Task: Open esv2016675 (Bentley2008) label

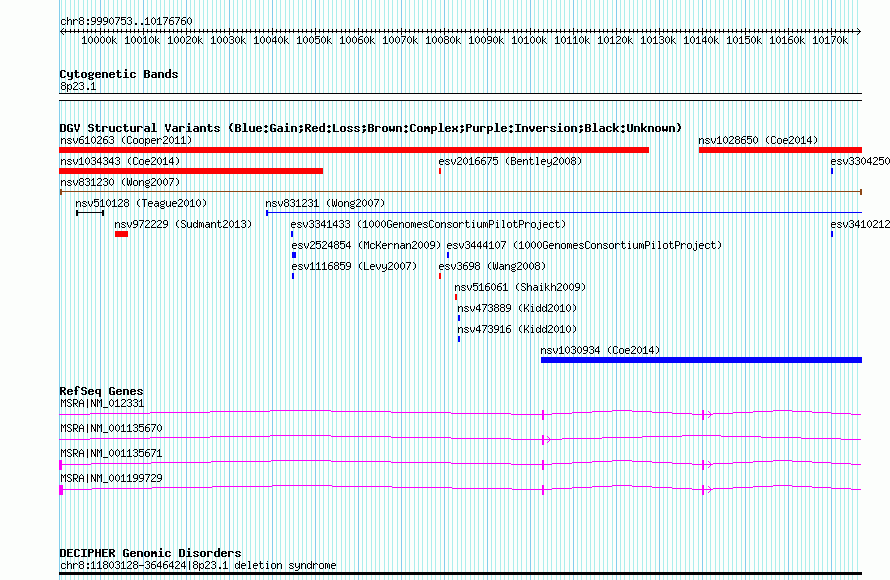Action: coord(510,161)
